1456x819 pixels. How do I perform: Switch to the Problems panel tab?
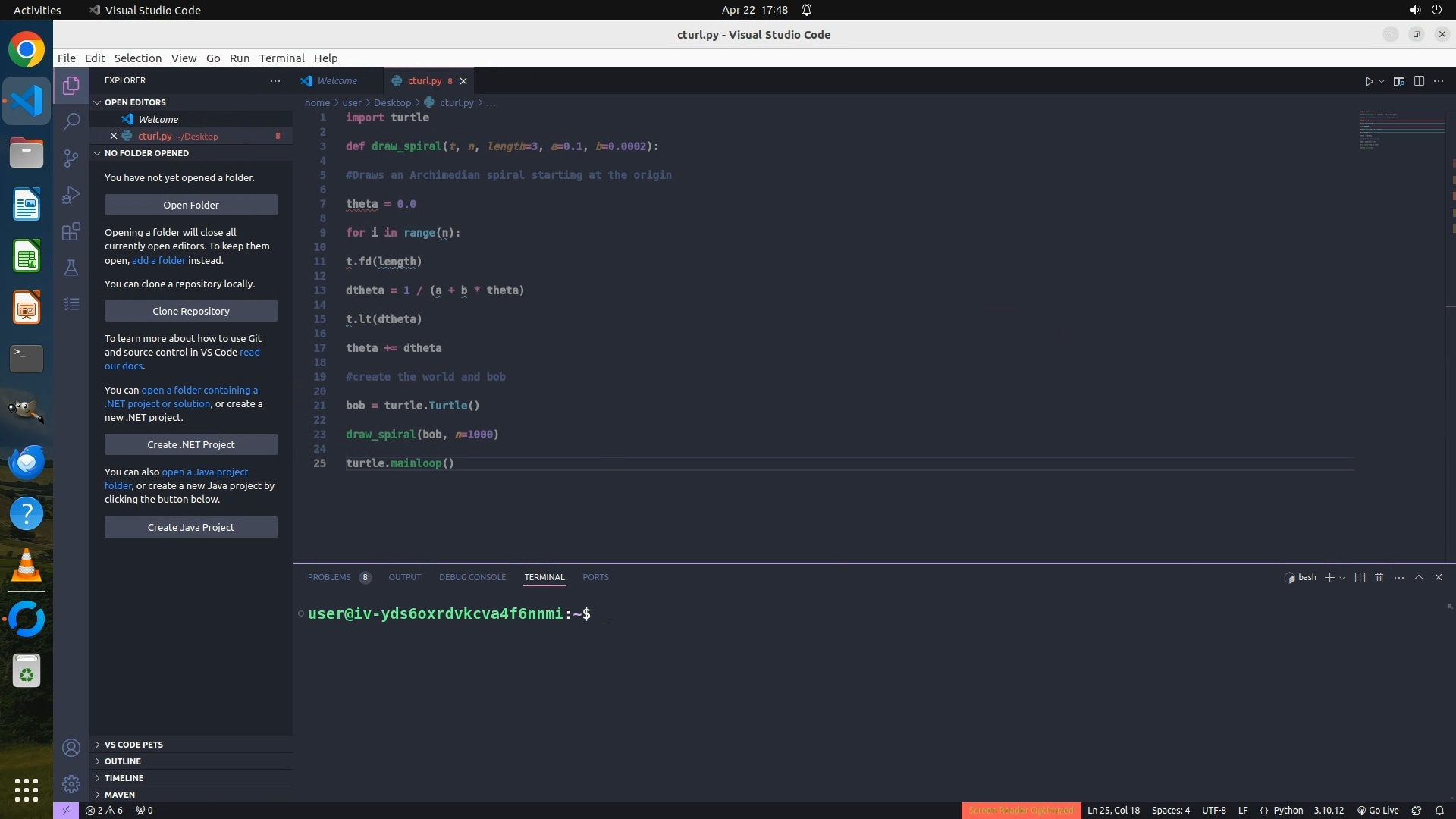(329, 578)
